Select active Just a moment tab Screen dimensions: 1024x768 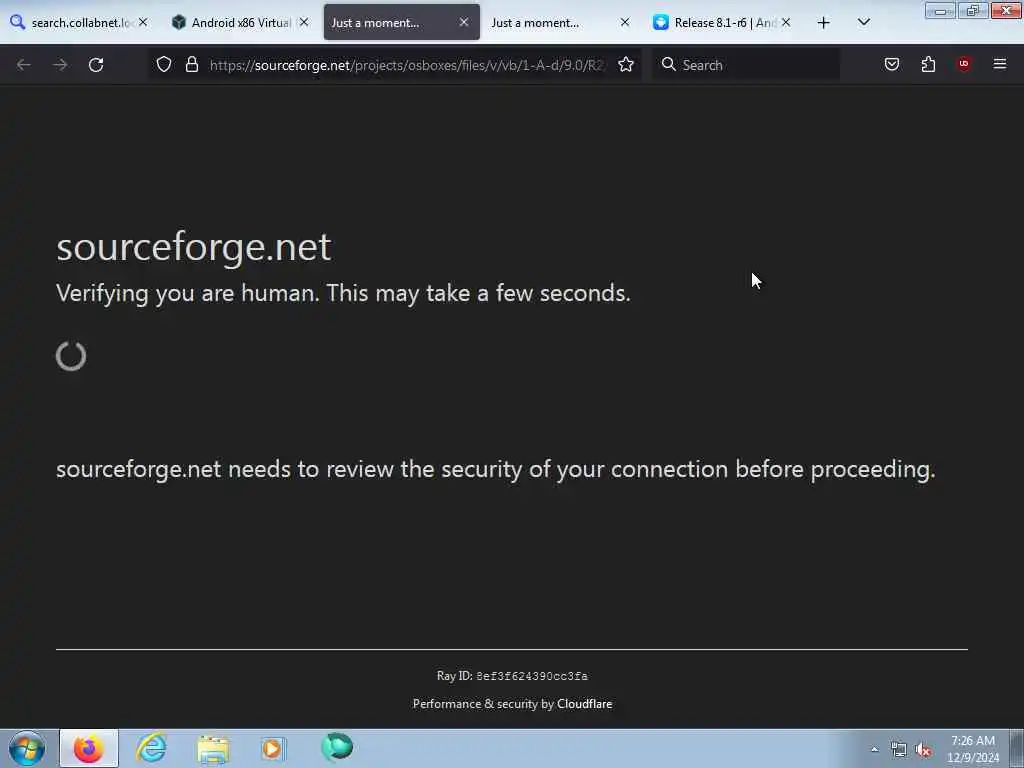[x=392, y=23]
